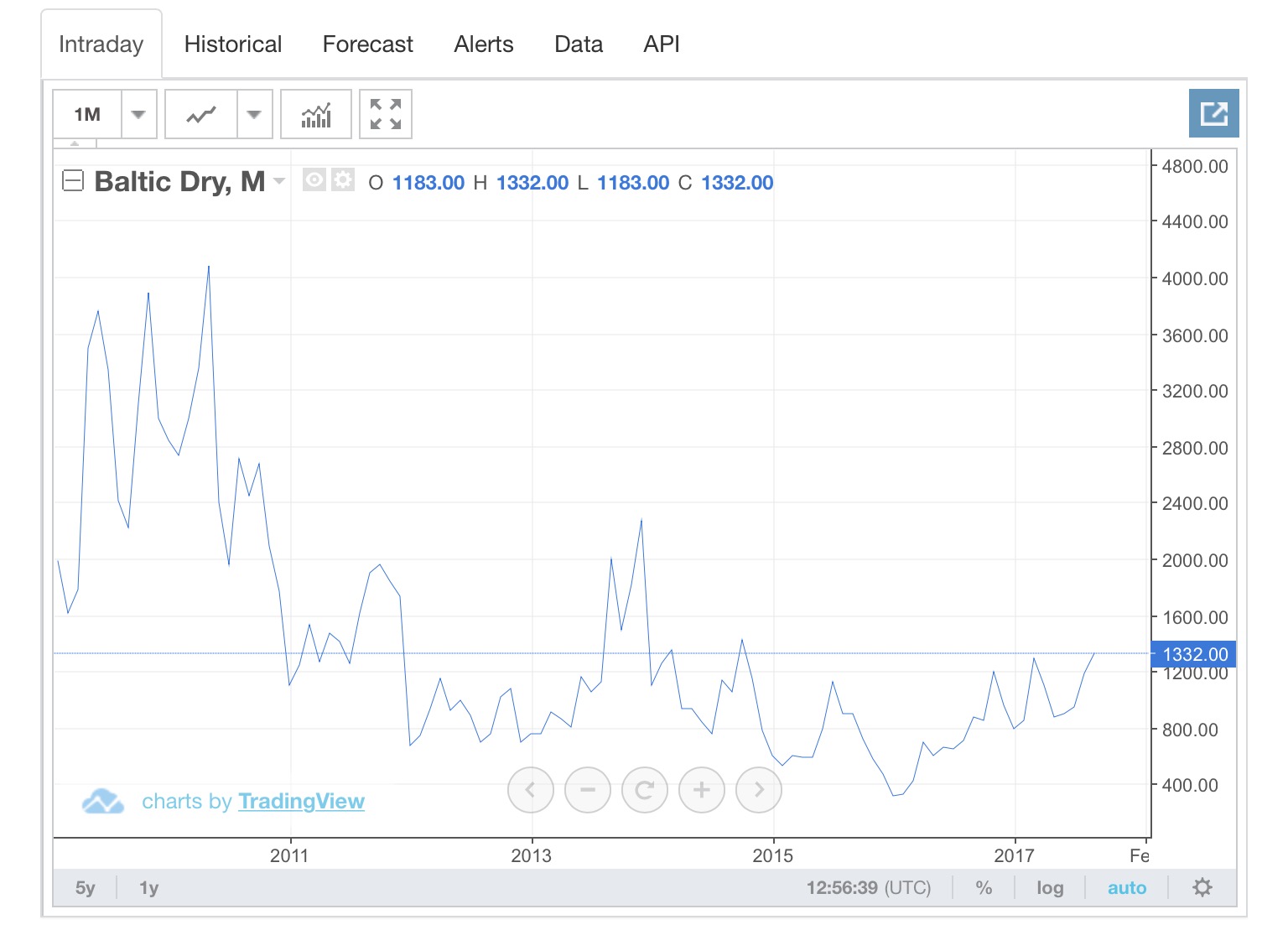Open the TradingView link
The width and height of the screenshot is (1288, 930).
tap(301, 802)
